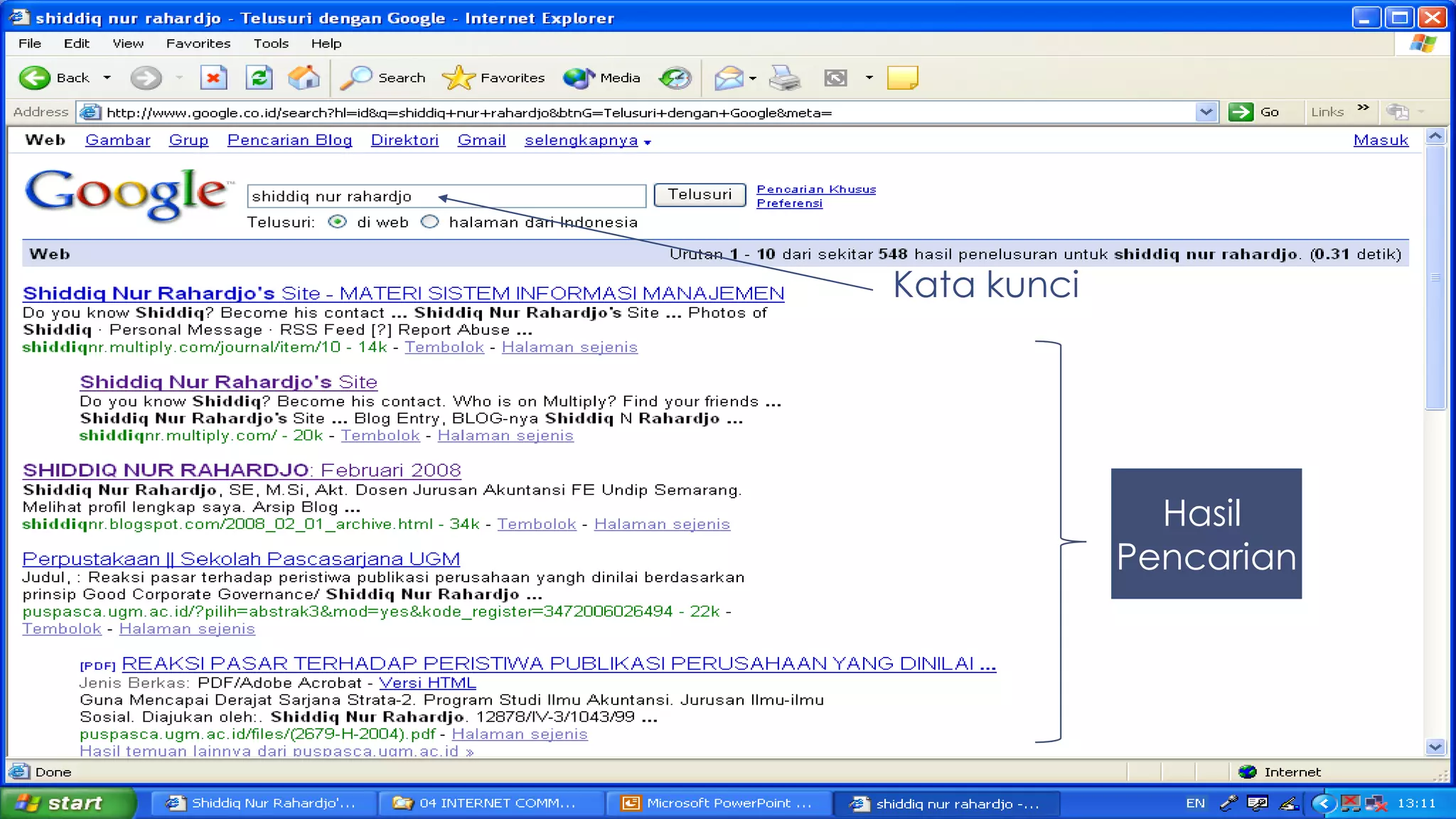Image resolution: width=1456 pixels, height=819 pixels.
Task: Click the system tray expand arrow
Action: pos(1323,803)
